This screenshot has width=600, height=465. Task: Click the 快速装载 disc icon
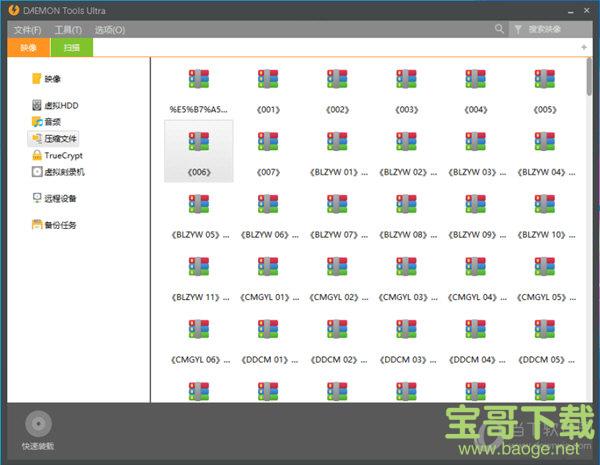pos(38,424)
